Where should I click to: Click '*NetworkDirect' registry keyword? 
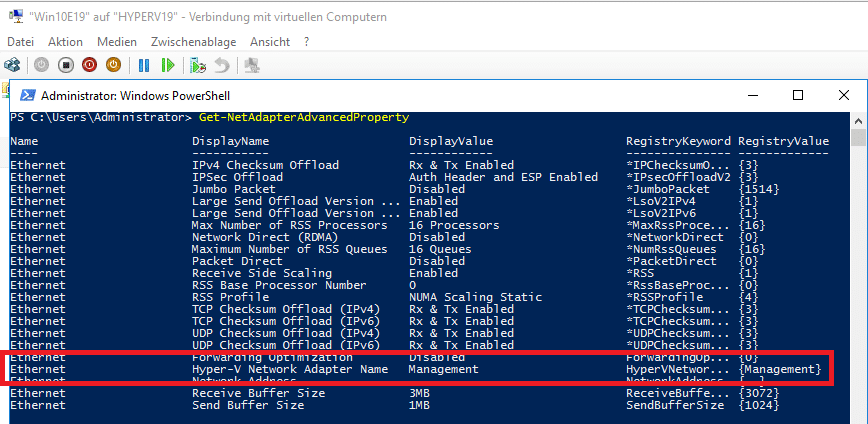674,237
